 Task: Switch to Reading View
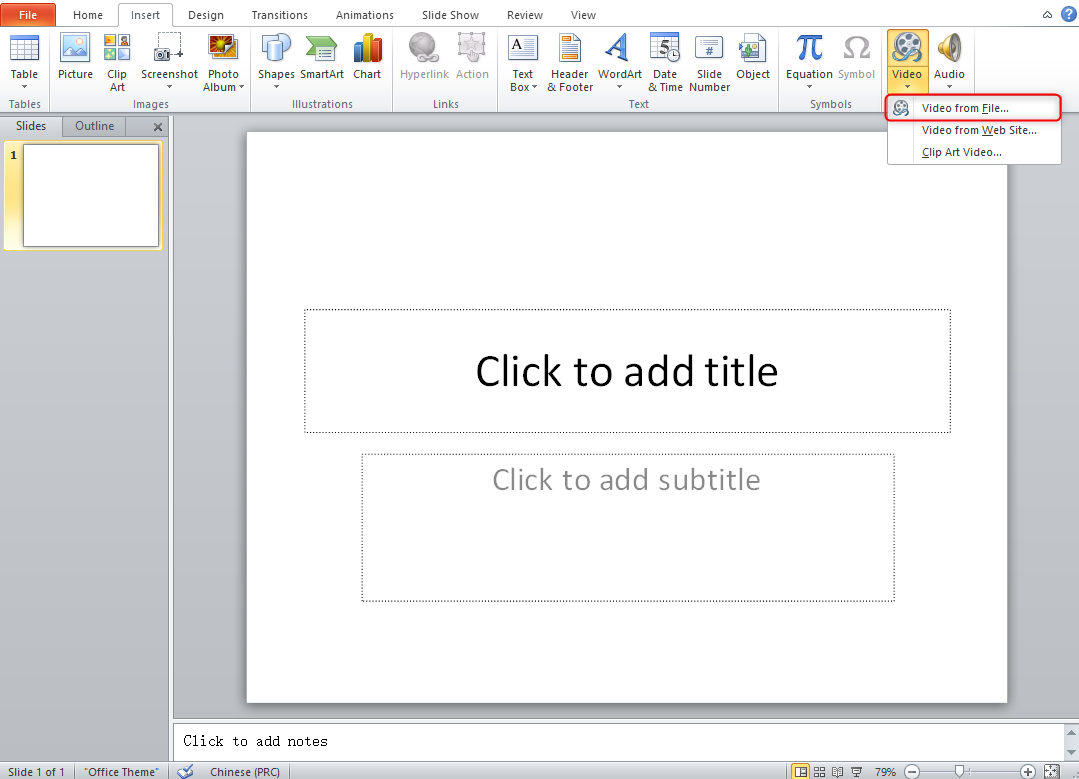[837, 771]
